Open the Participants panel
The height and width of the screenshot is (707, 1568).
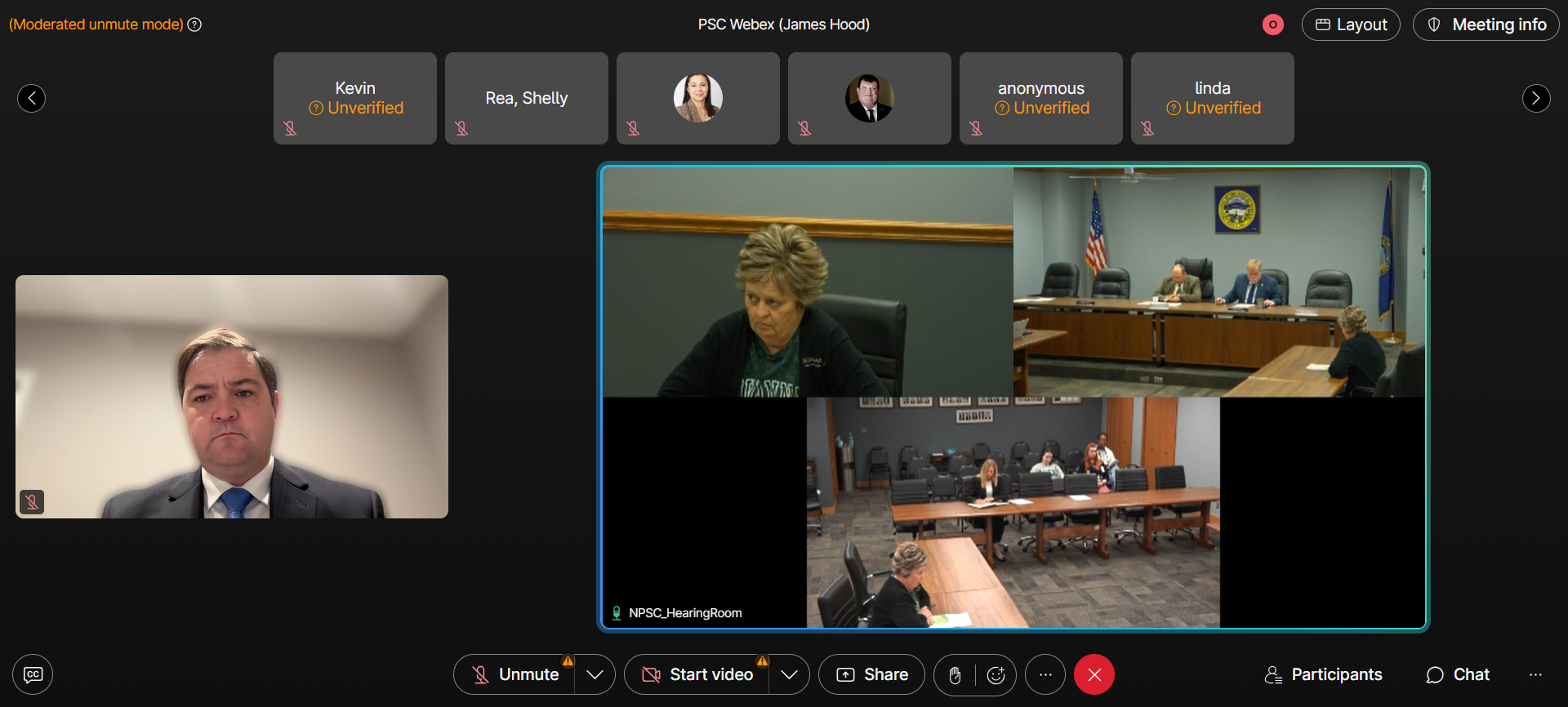pos(1323,674)
